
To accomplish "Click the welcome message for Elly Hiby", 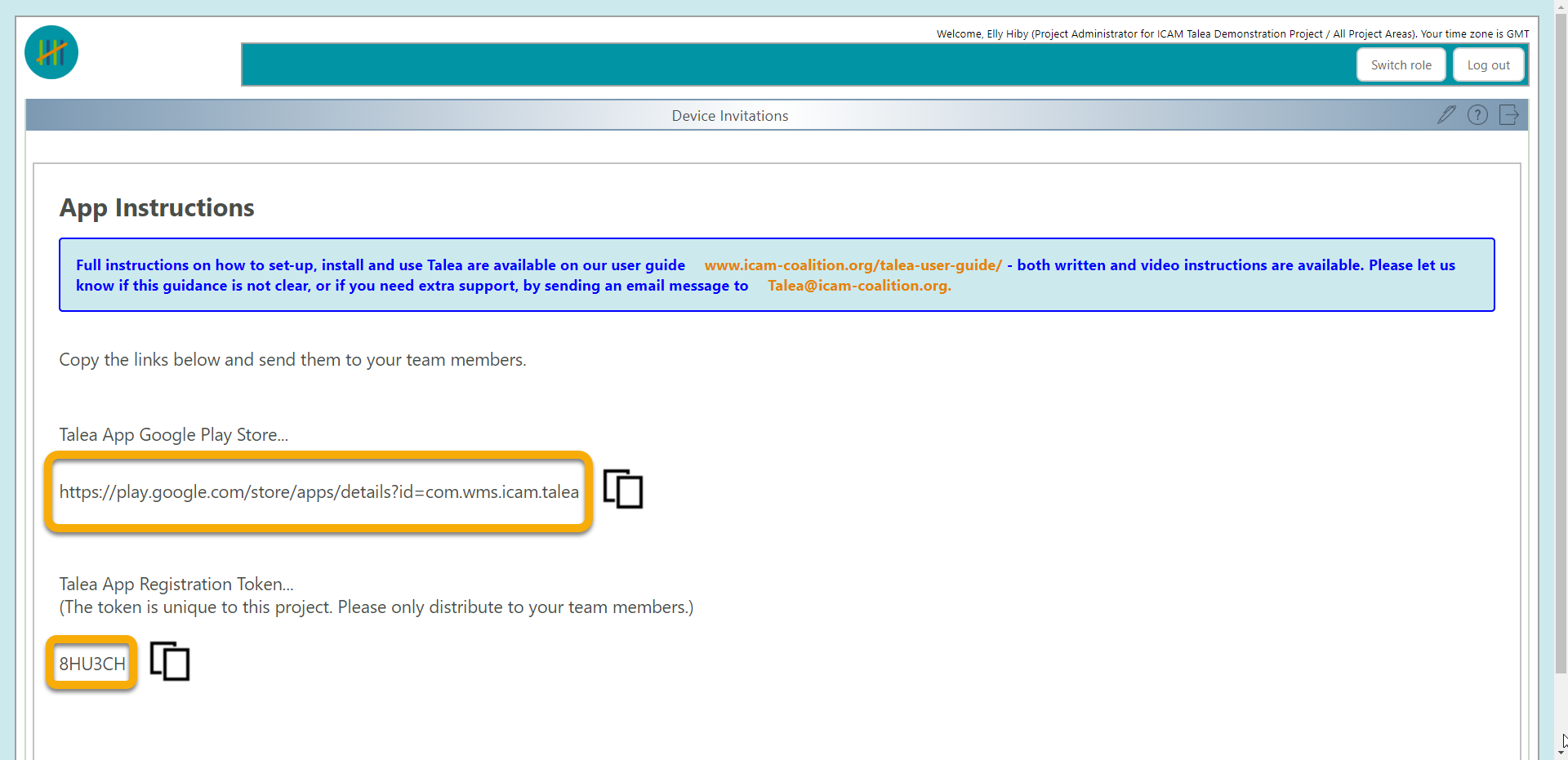I will pyautogui.click(x=1232, y=33).
